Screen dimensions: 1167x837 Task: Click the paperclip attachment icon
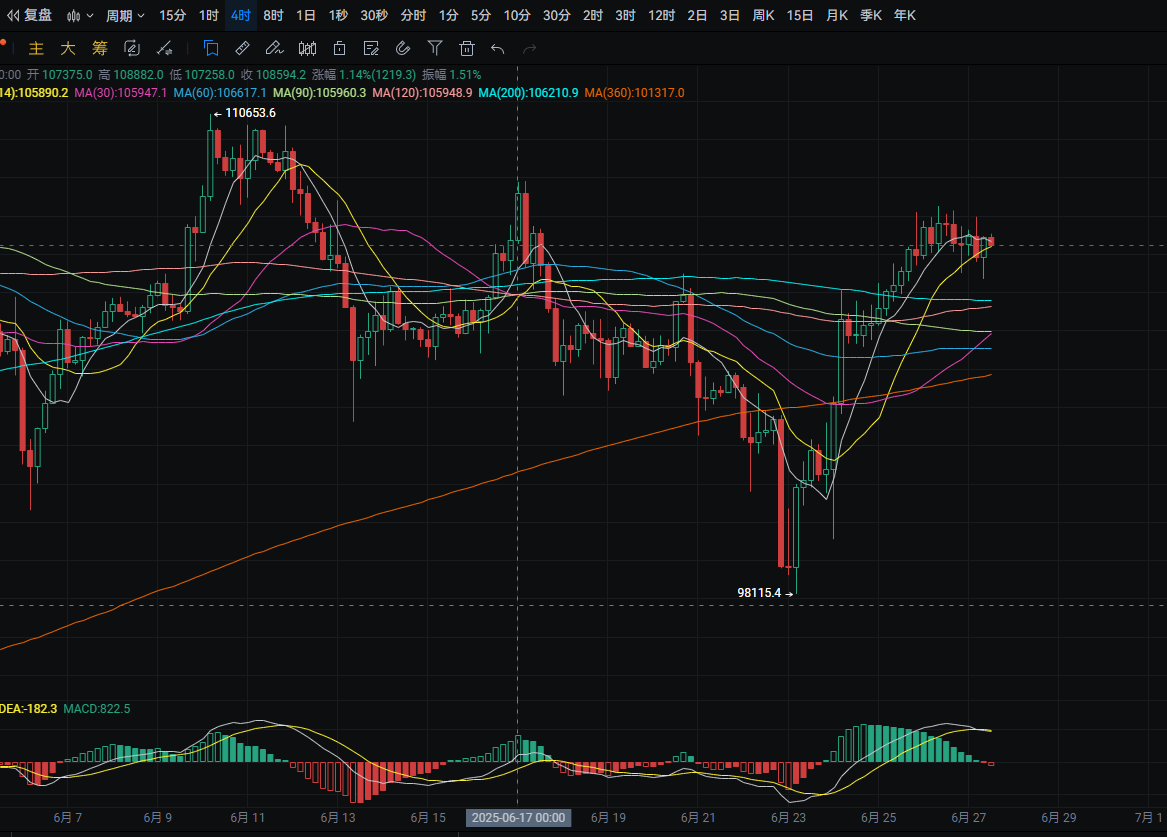pos(403,48)
